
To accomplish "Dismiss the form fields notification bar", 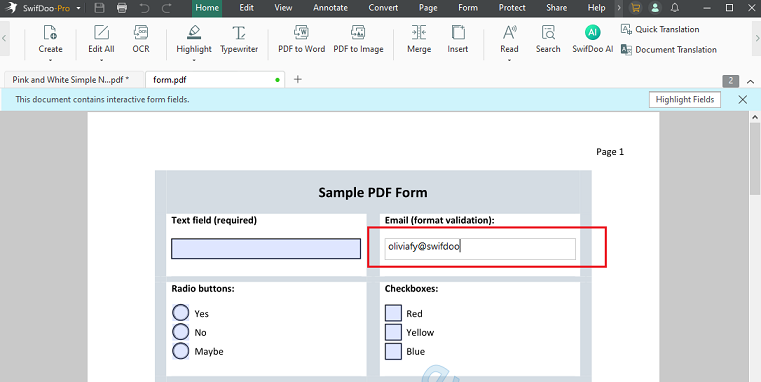I will click(x=743, y=100).
